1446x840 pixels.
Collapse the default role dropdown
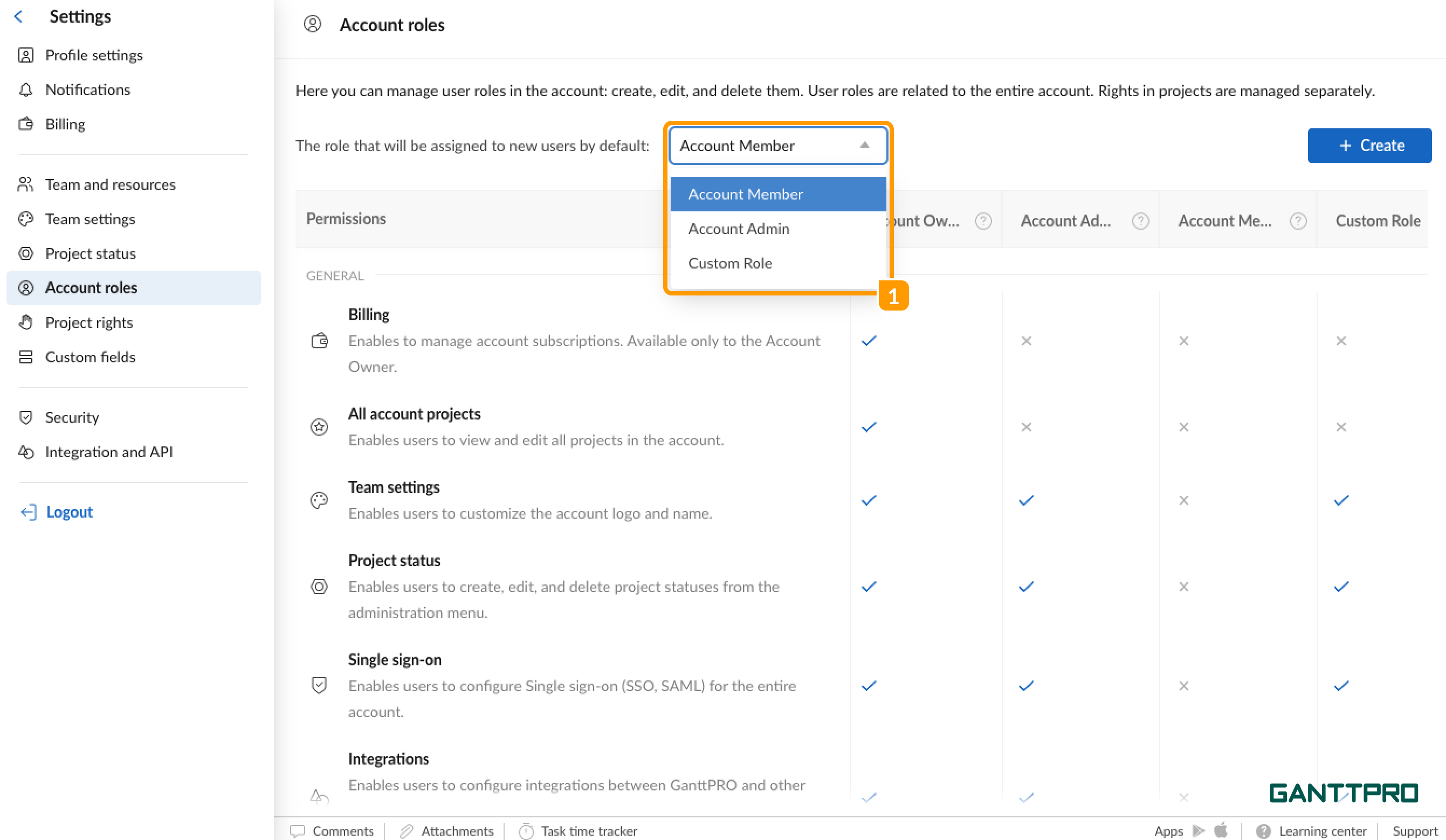pos(864,145)
